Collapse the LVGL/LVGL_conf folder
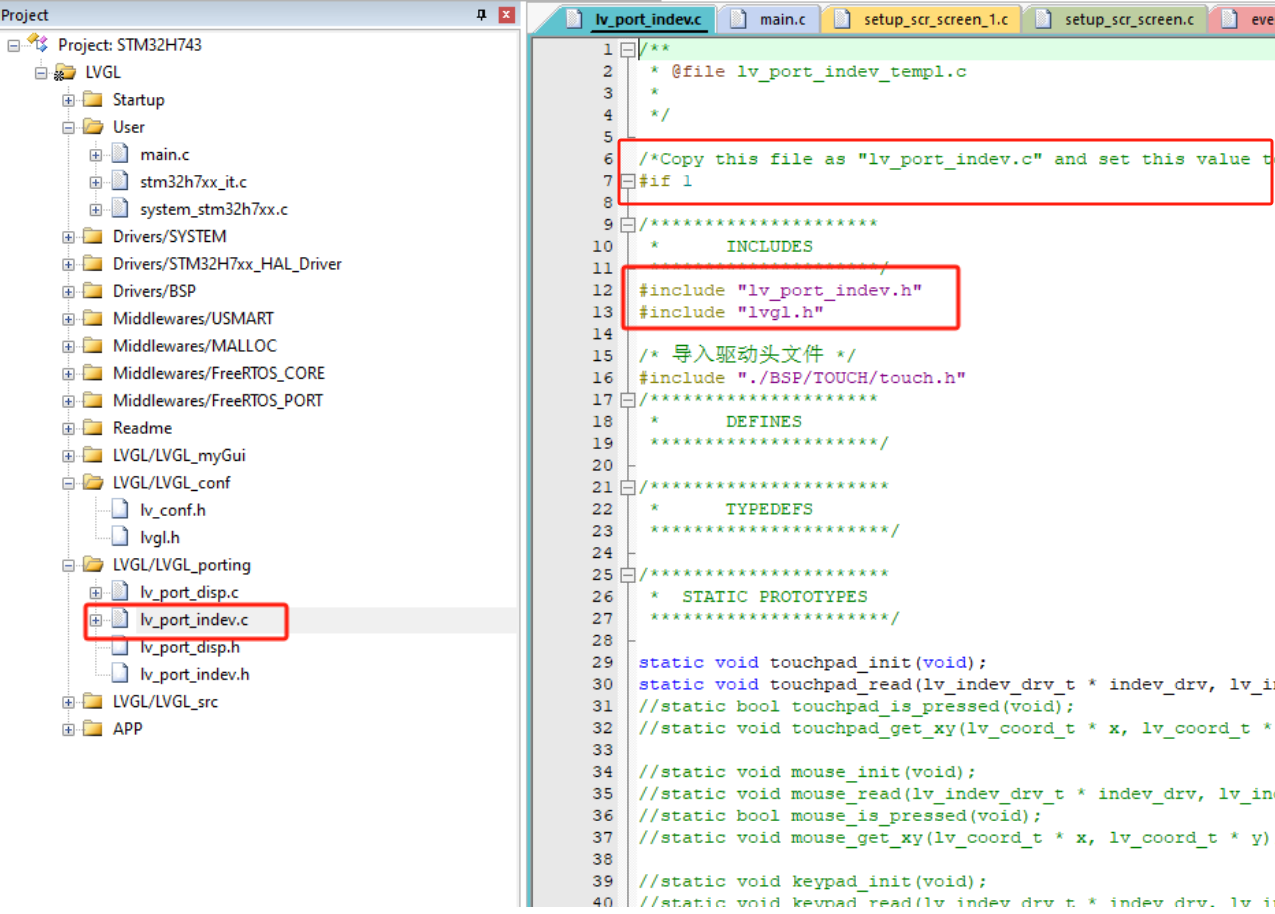 (68, 483)
